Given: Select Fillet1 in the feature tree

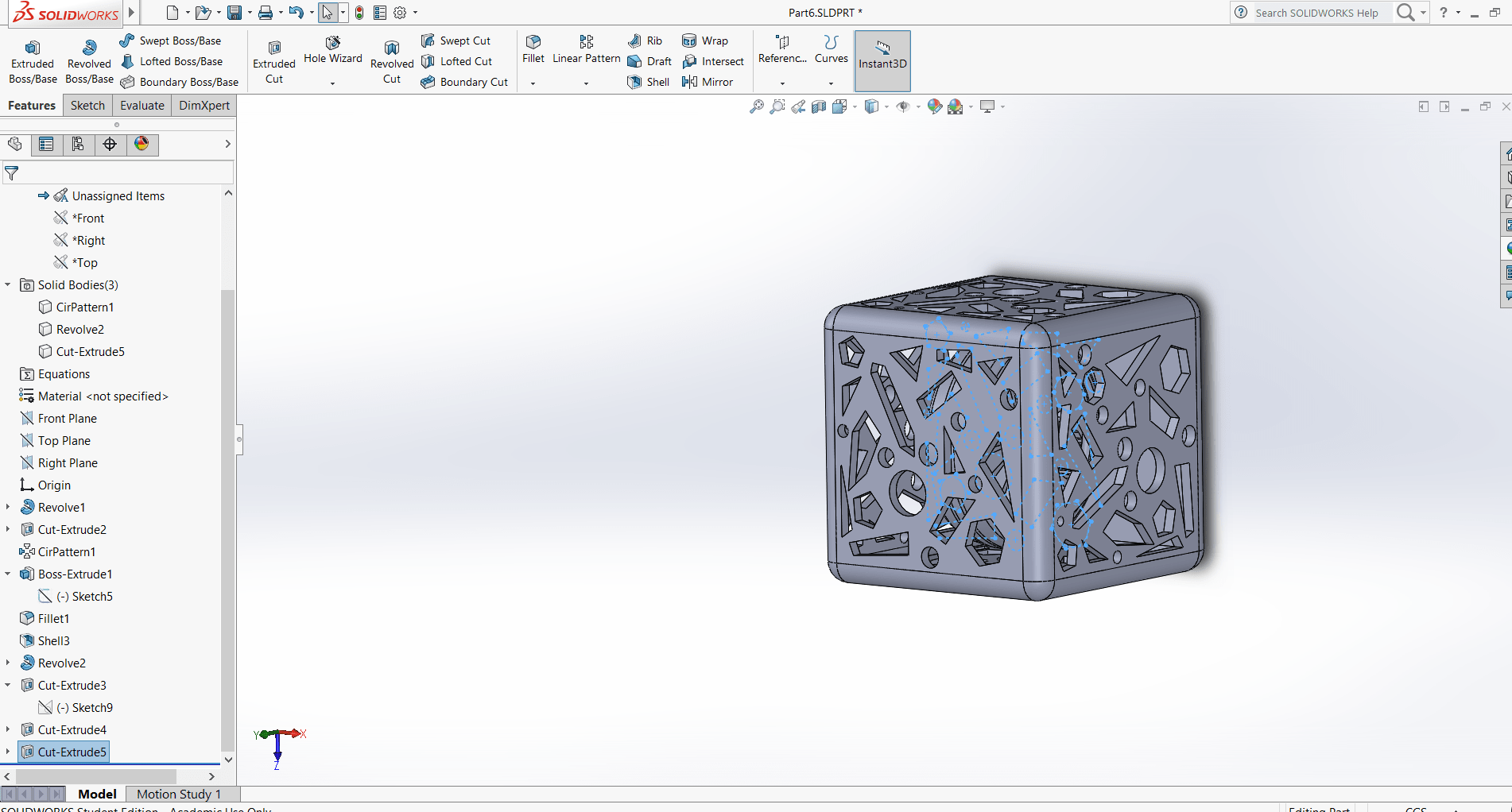Looking at the screenshot, I should click(x=53, y=618).
